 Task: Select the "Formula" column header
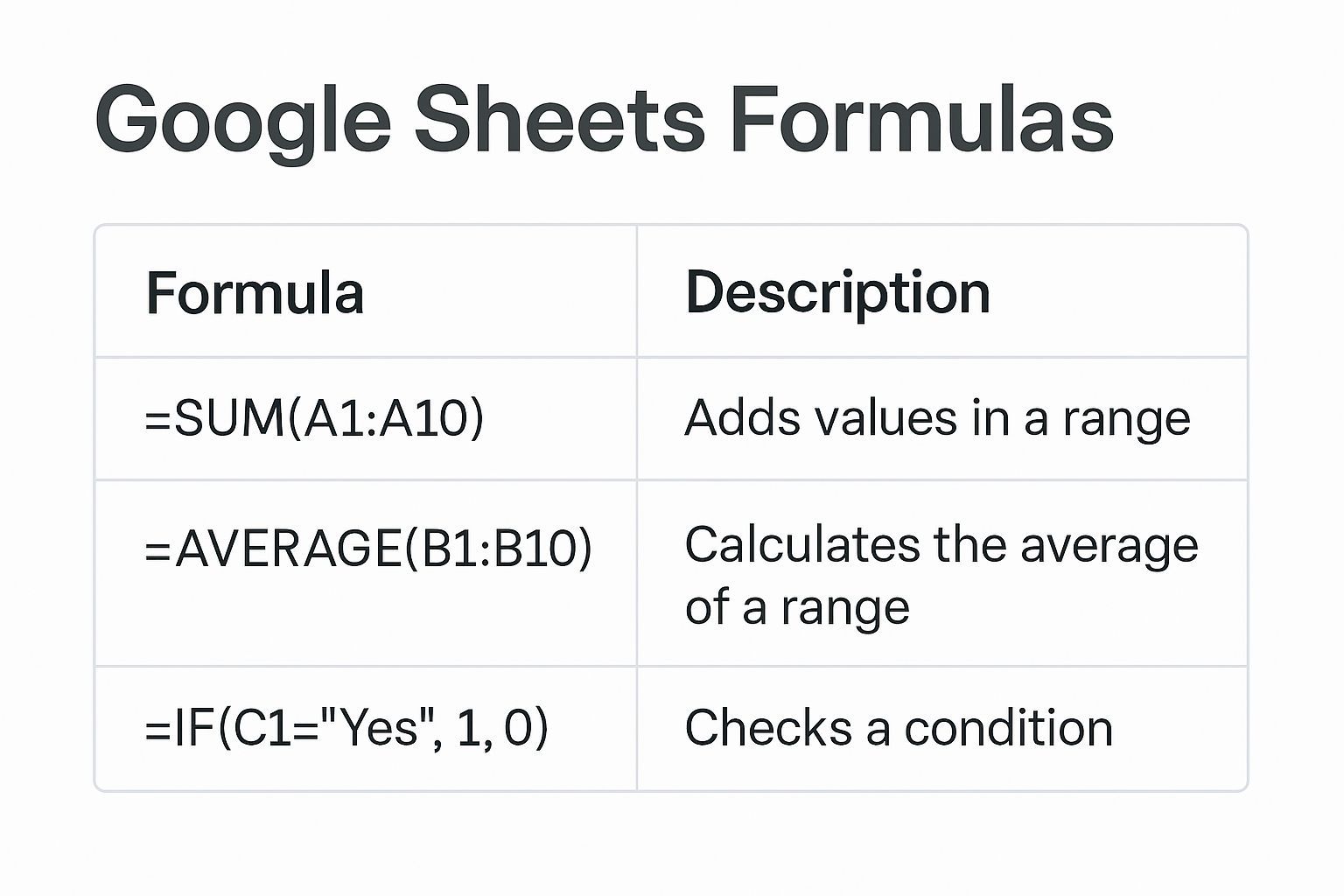255,292
